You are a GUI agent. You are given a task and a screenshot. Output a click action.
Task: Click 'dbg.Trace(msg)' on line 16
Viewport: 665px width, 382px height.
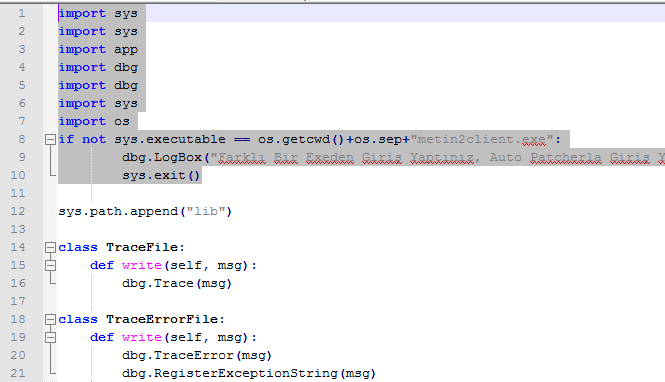[x=177, y=283]
